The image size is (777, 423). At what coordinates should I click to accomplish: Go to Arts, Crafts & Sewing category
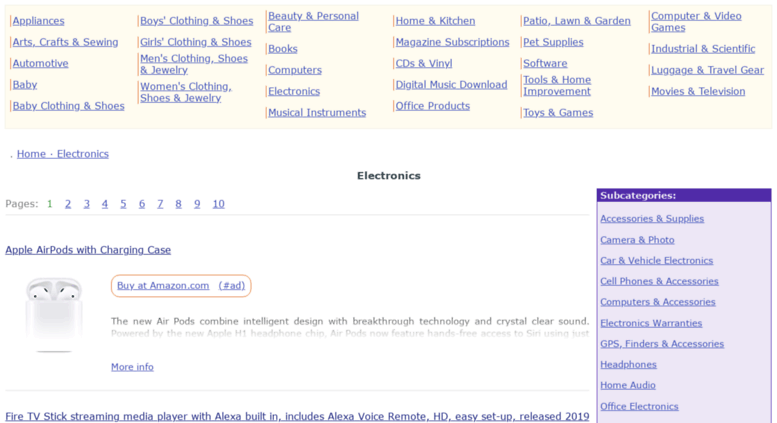pos(65,42)
